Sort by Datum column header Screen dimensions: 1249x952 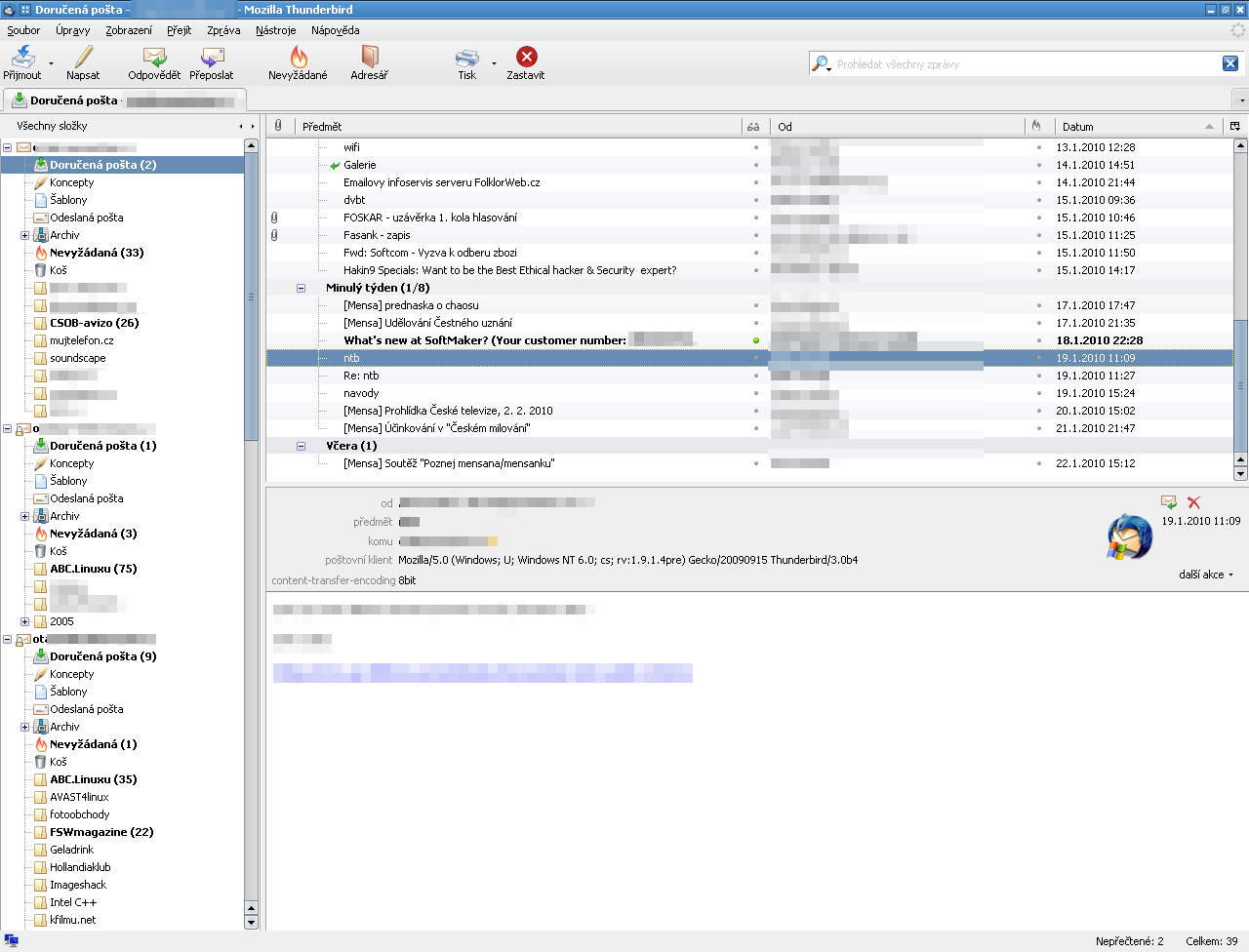point(1139,126)
